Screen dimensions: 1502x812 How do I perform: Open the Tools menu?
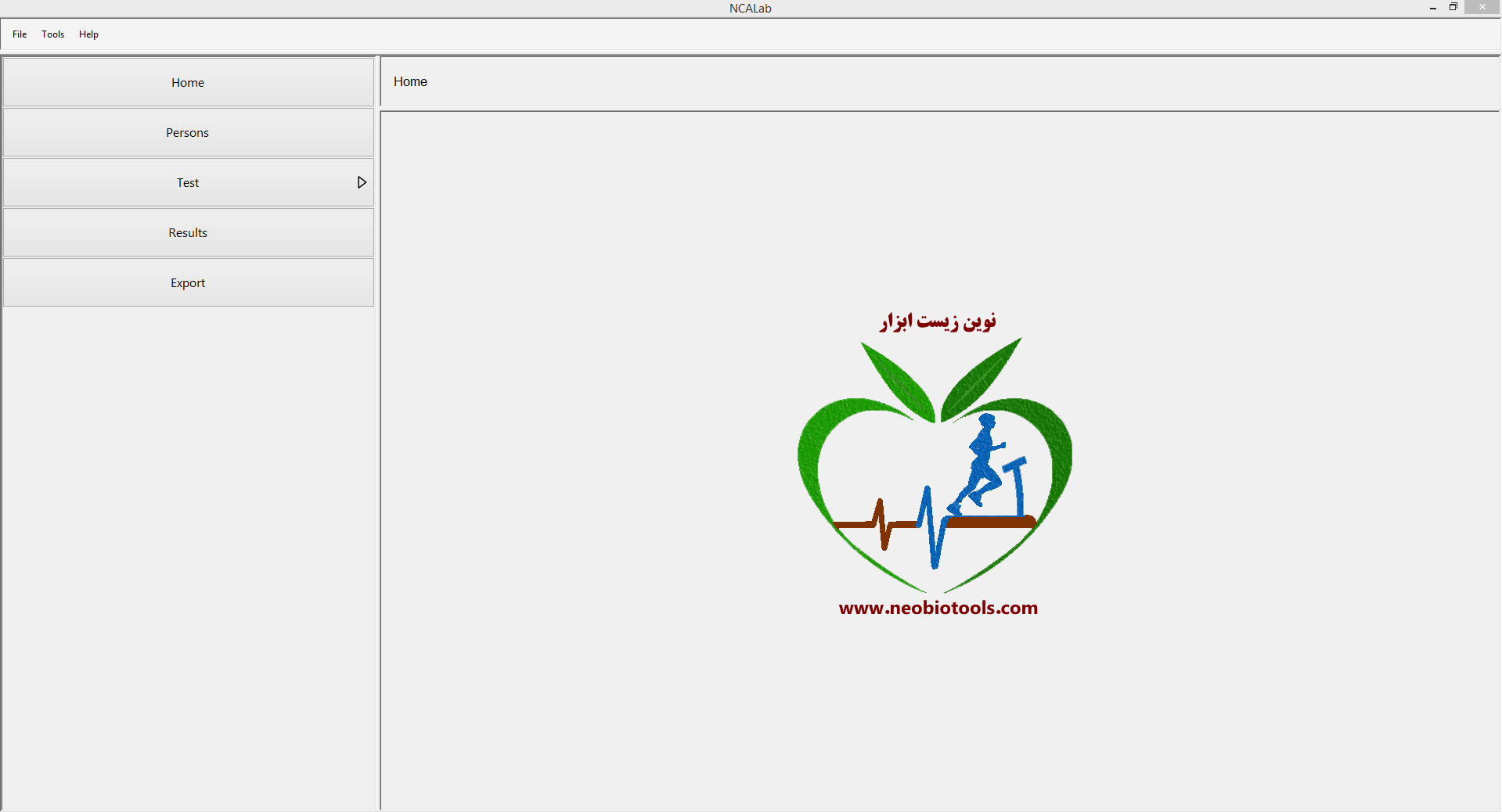pyautogui.click(x=52, y=34)
